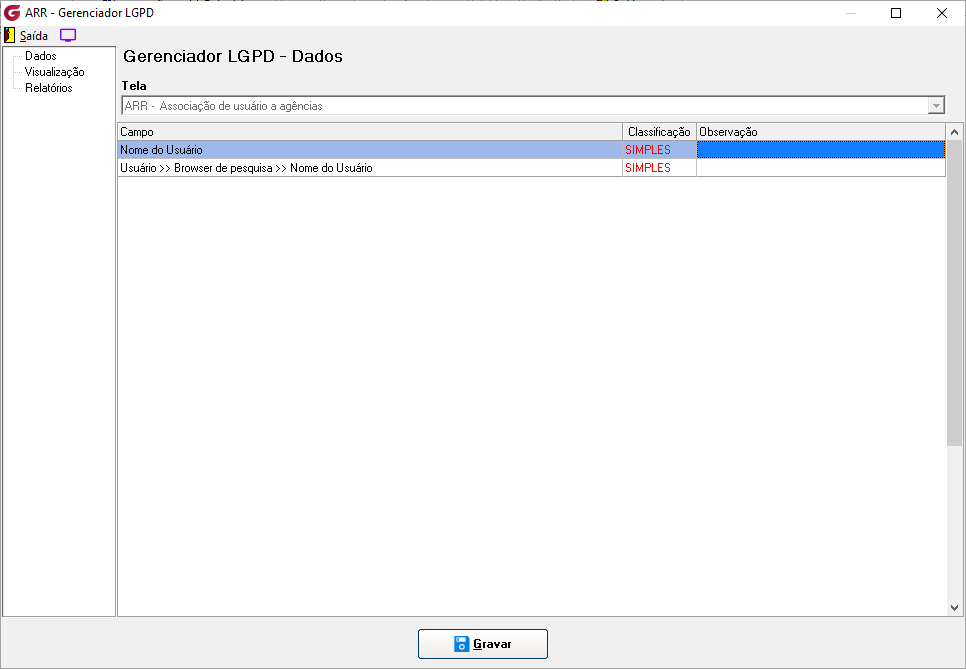
Task: Click the purple monitor screen icon
Action: (x=68, y=35)
